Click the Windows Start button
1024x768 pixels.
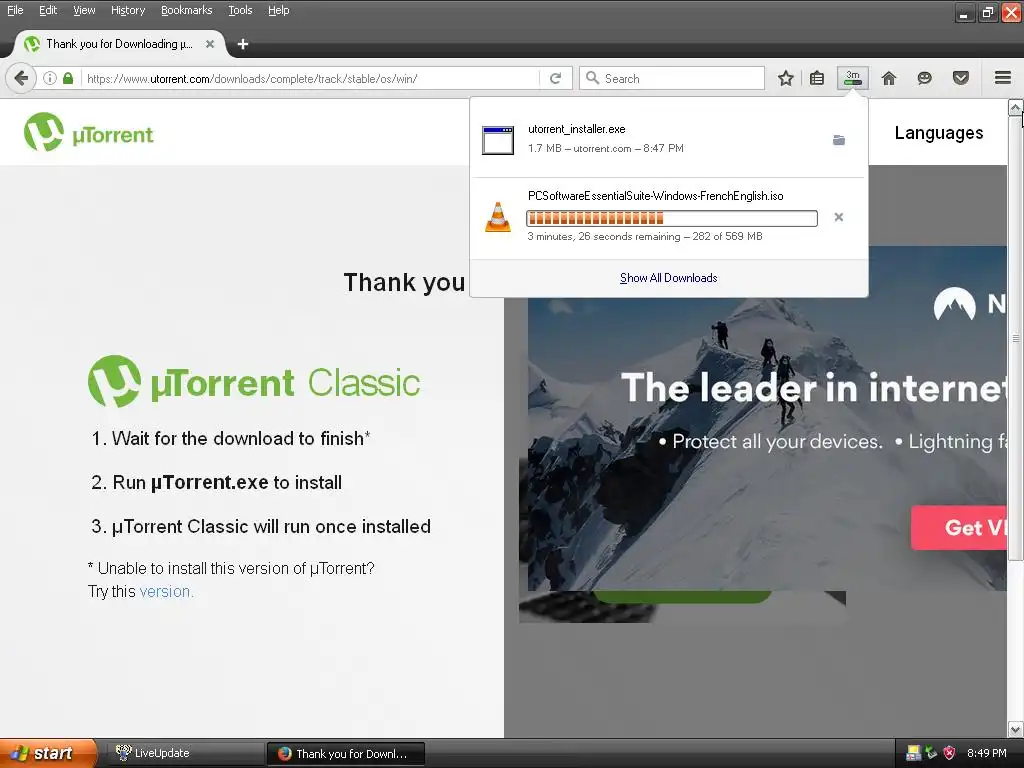pos(48,753)
